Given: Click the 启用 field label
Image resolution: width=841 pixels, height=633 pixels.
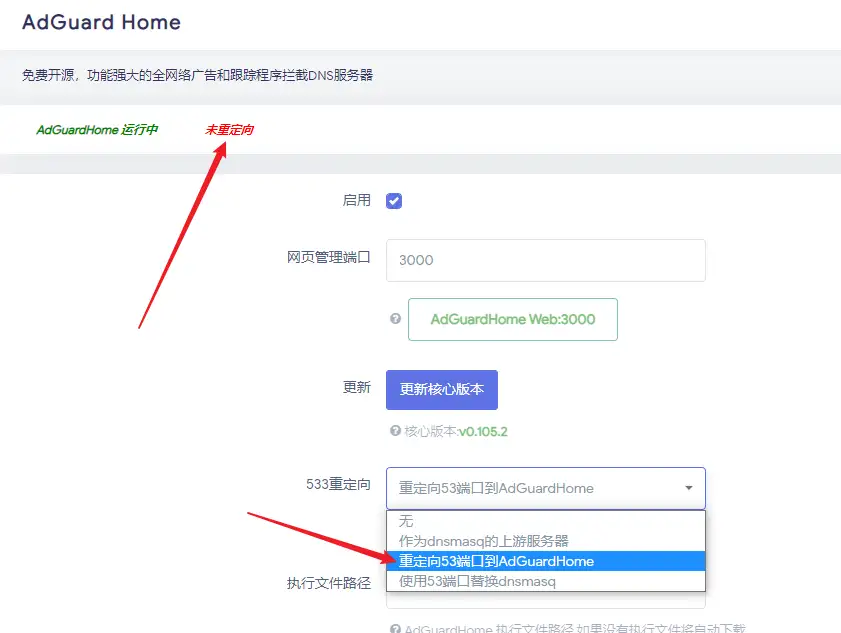Looking at the screenshot, I should (x=357, y=200).
